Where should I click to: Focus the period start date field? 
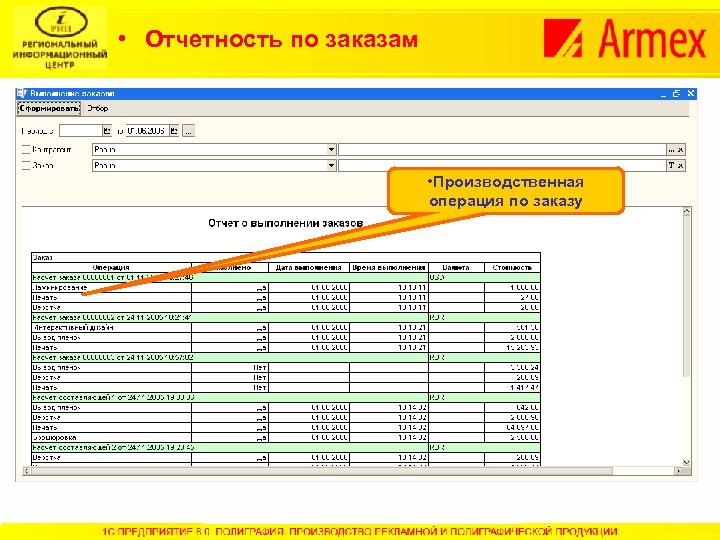pos(81,130)
